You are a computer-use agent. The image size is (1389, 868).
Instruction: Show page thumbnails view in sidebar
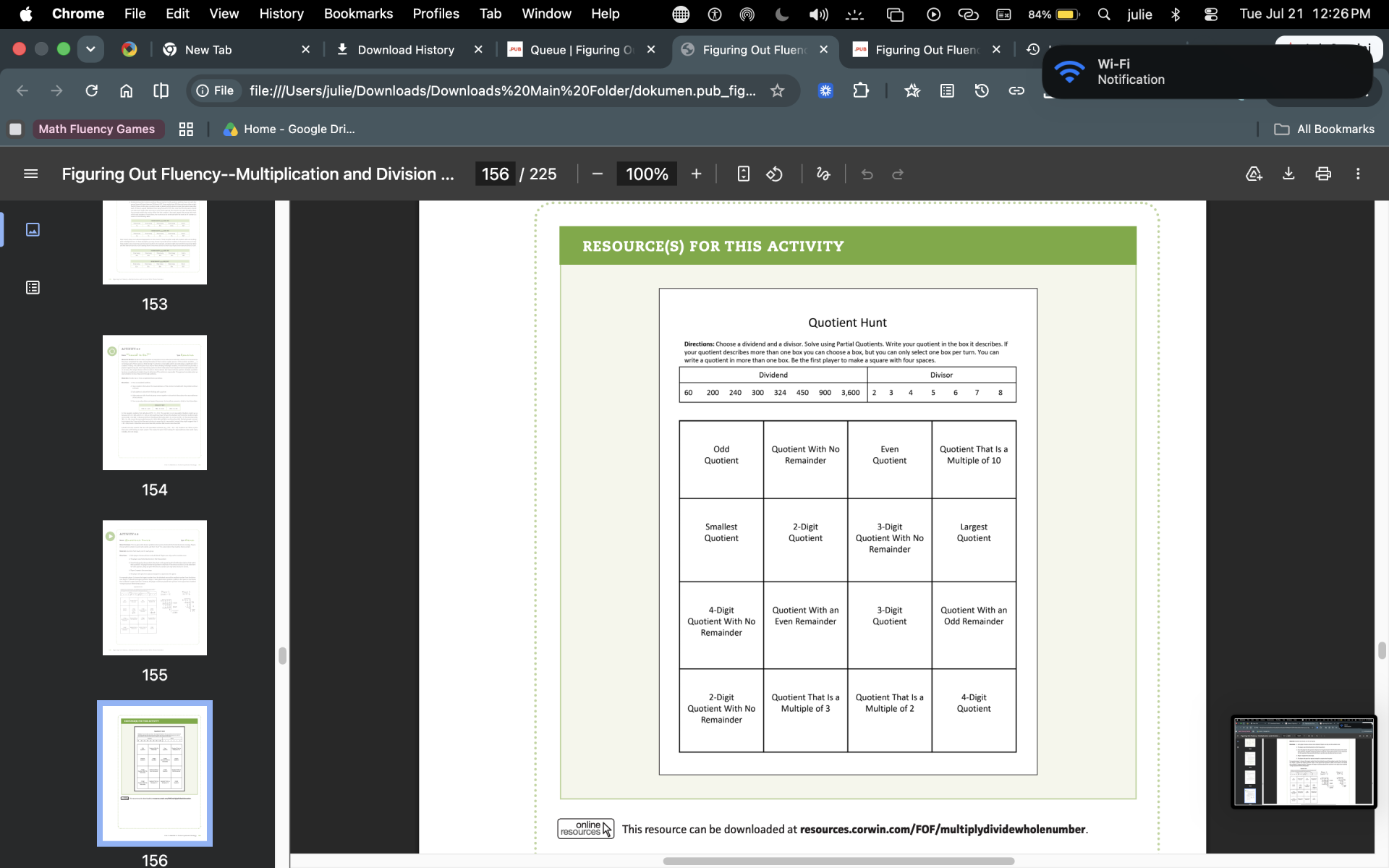pos(33,230)
